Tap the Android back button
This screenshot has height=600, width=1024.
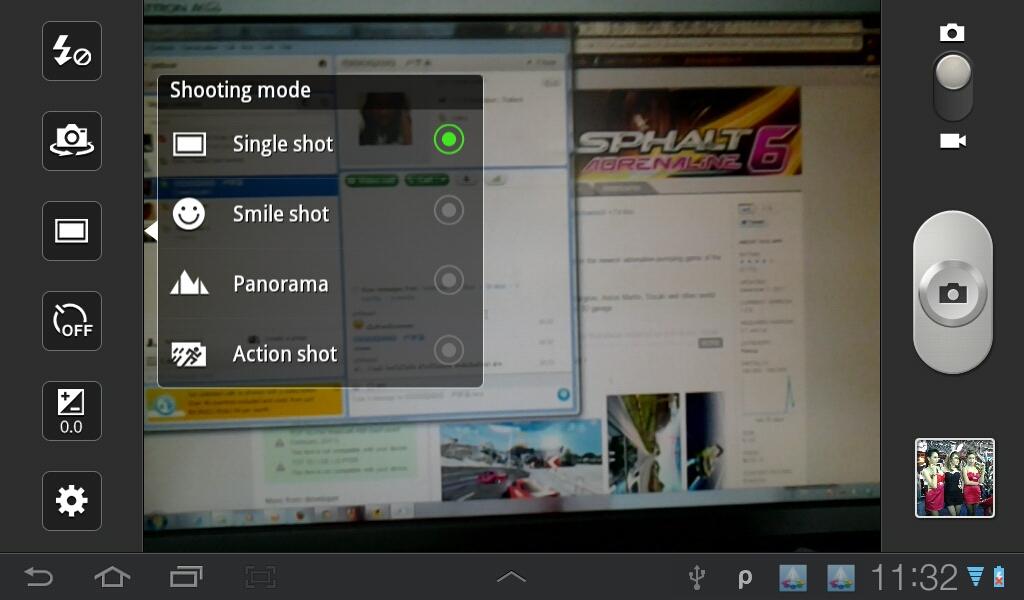pos(38,577)
